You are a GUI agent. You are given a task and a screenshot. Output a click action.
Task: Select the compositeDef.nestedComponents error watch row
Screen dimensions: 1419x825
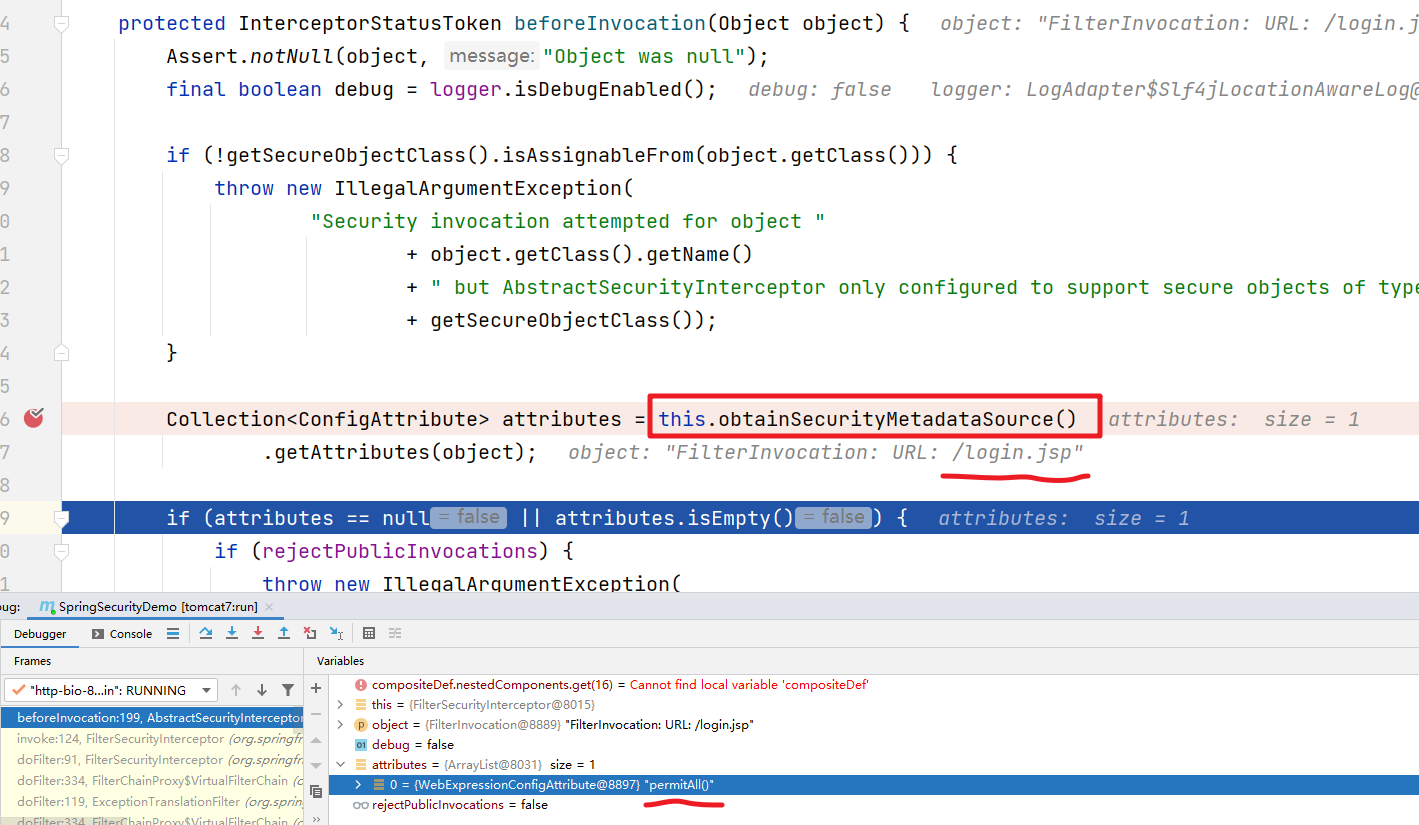(x=874, y=685)
